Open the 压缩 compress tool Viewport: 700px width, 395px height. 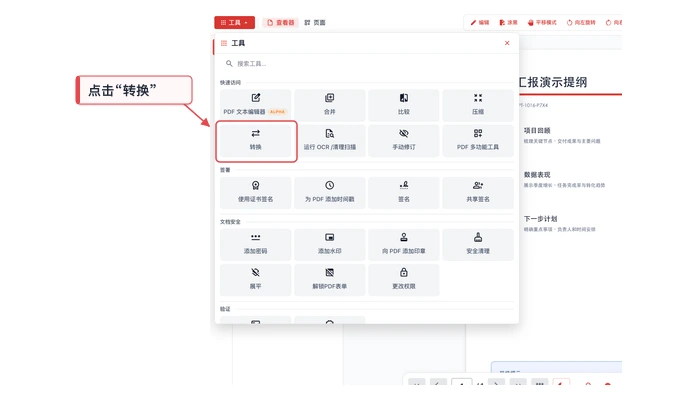[x=478, y=105]
